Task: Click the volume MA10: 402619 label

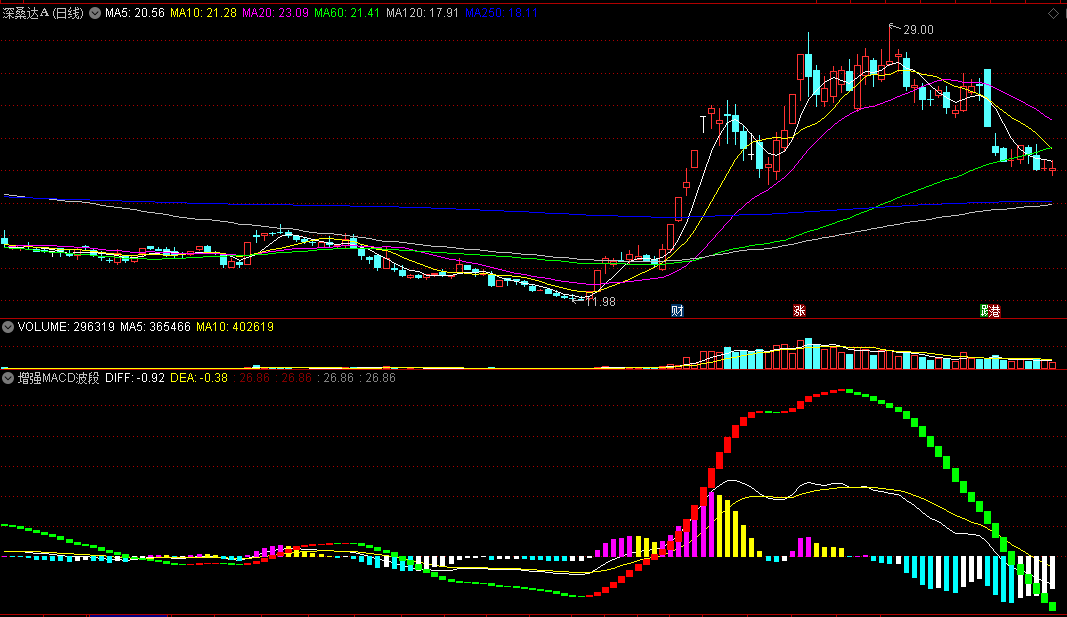Action: [235, 327]
